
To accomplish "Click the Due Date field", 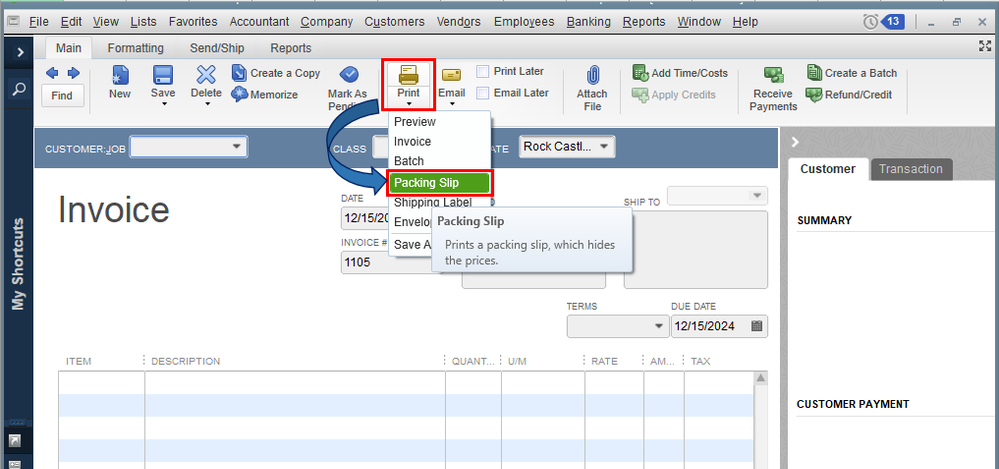I will point(719,326).
